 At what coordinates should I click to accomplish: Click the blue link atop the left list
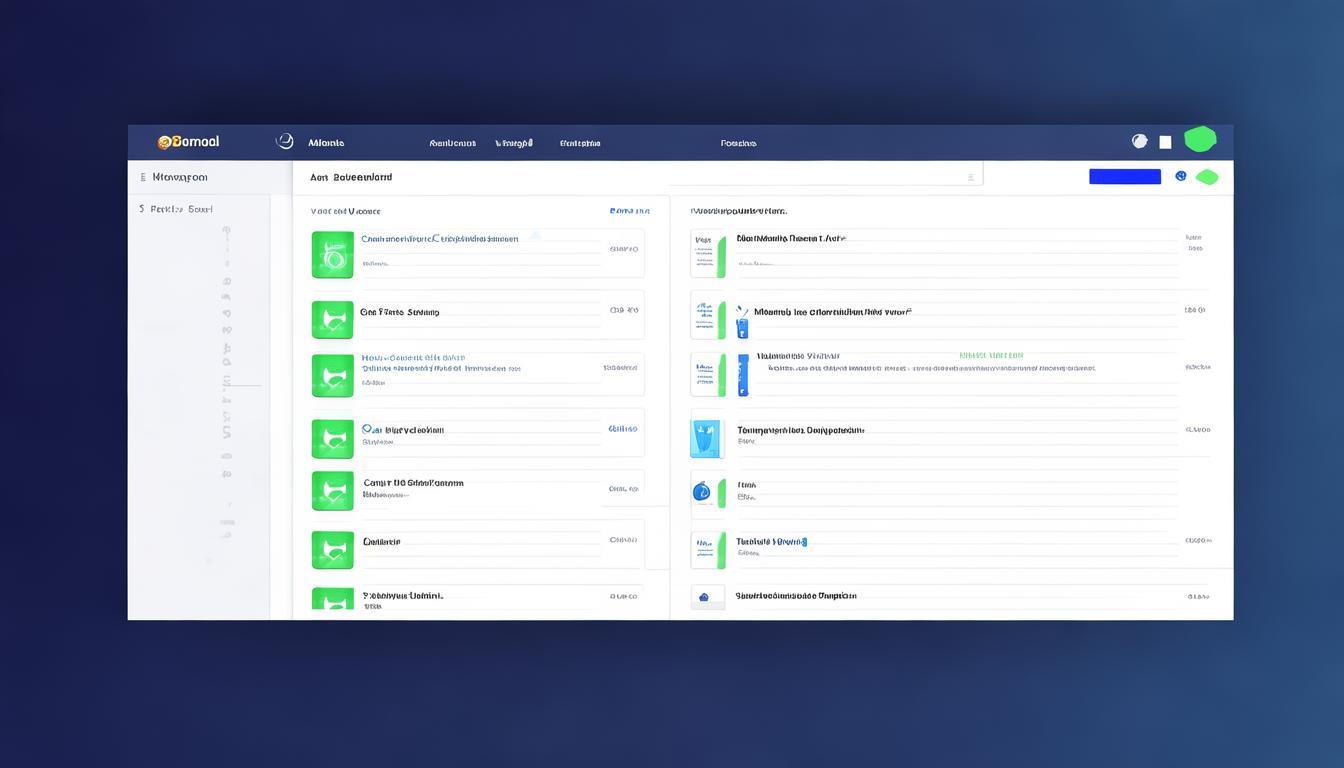pyautogui.click(x=629, y=211)
